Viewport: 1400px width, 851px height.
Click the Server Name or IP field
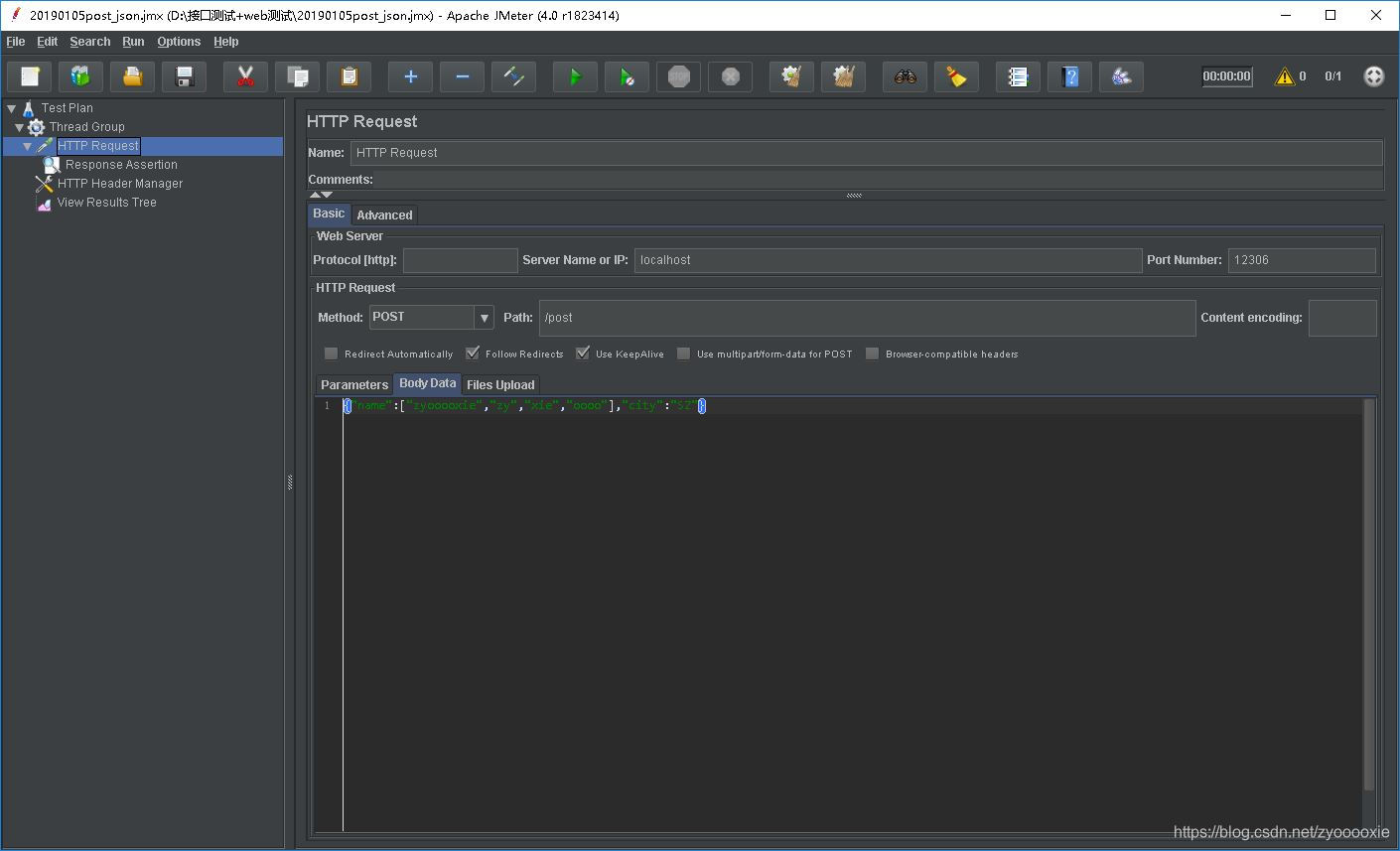pos(888,260)
